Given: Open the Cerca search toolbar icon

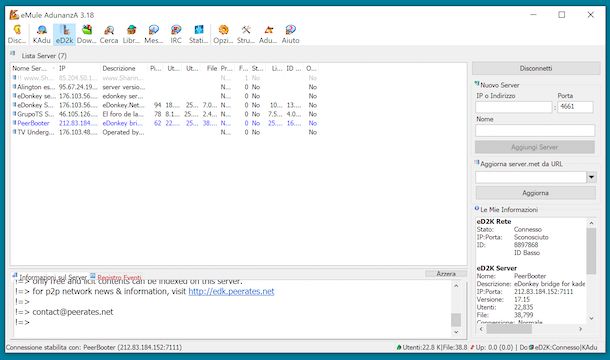Looking at the screenshot, I should [x=109, y=34].
